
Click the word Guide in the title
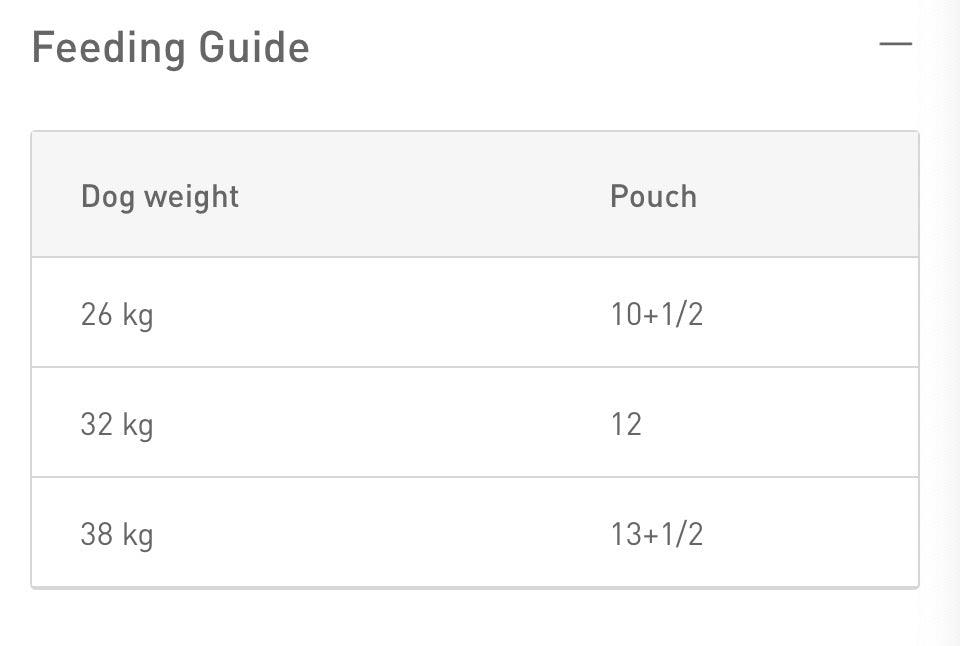(255, 47)
